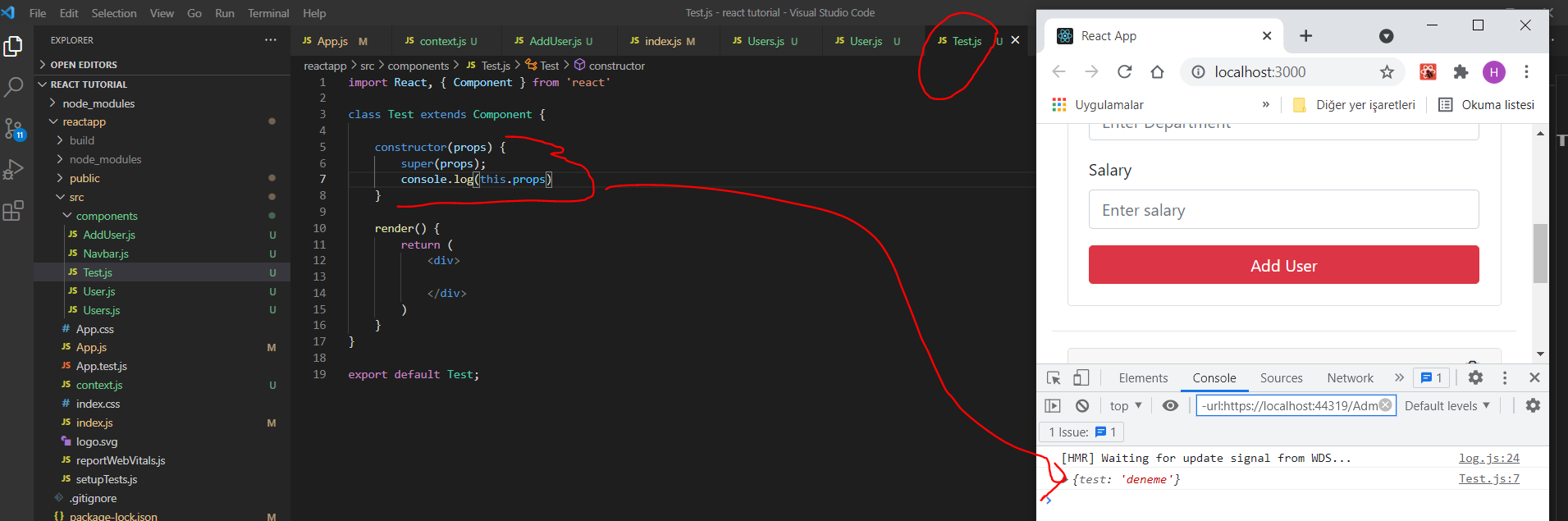Click the Enter salary input field
Image resolution: width=1568 pixels, height=521 pixels.
(1283, 210)
